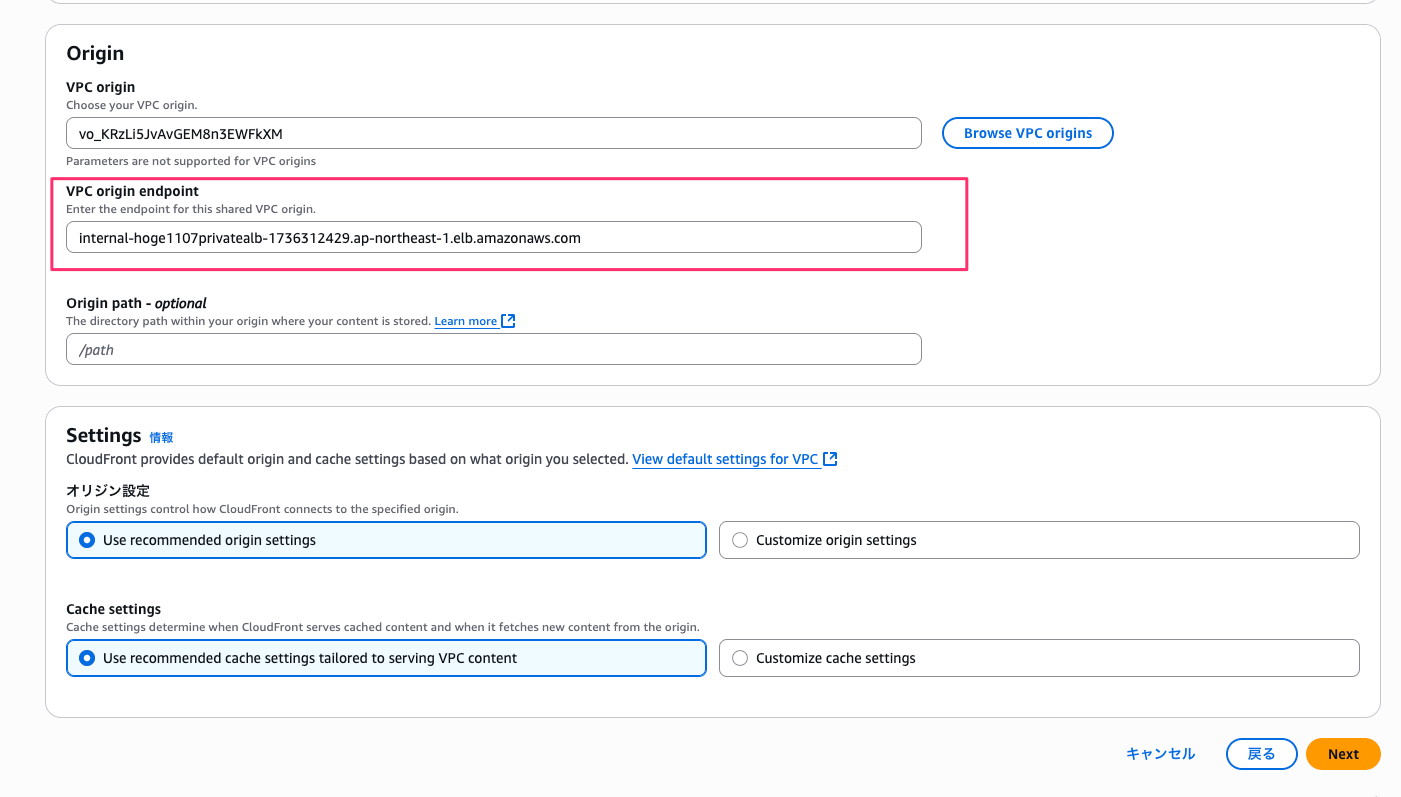Image resolution: width=1401 pixels, height=797 pixels.
Task: Click into the VPC origin endpoint field
Action: pyautogui.click(x=493, y=238)
